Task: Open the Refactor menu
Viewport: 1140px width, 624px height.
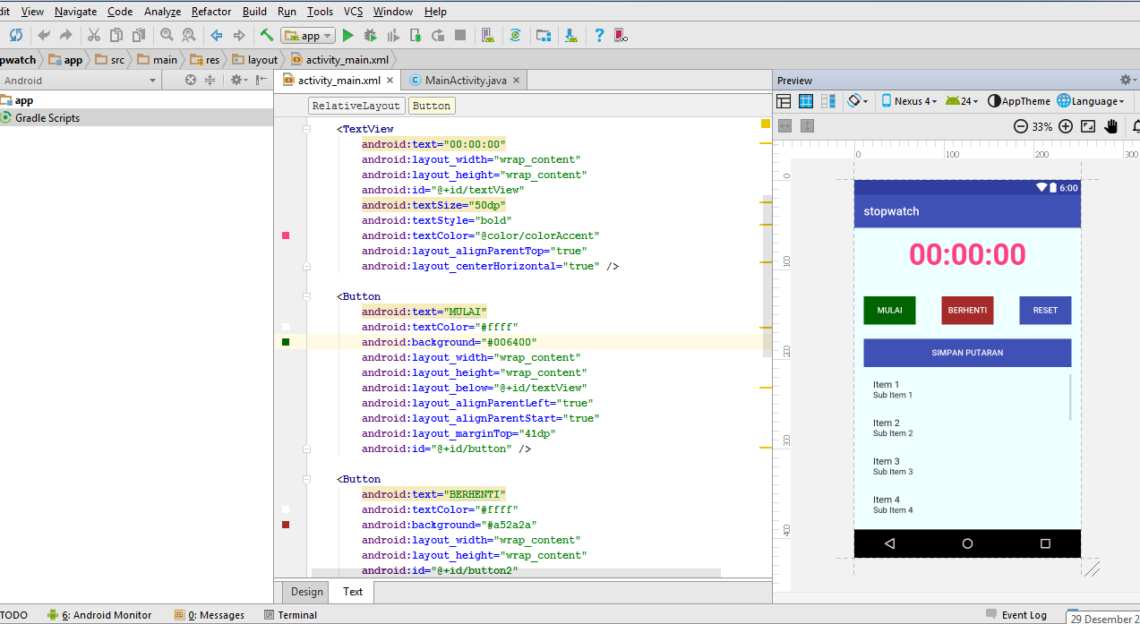Action: tap(211, 11)
